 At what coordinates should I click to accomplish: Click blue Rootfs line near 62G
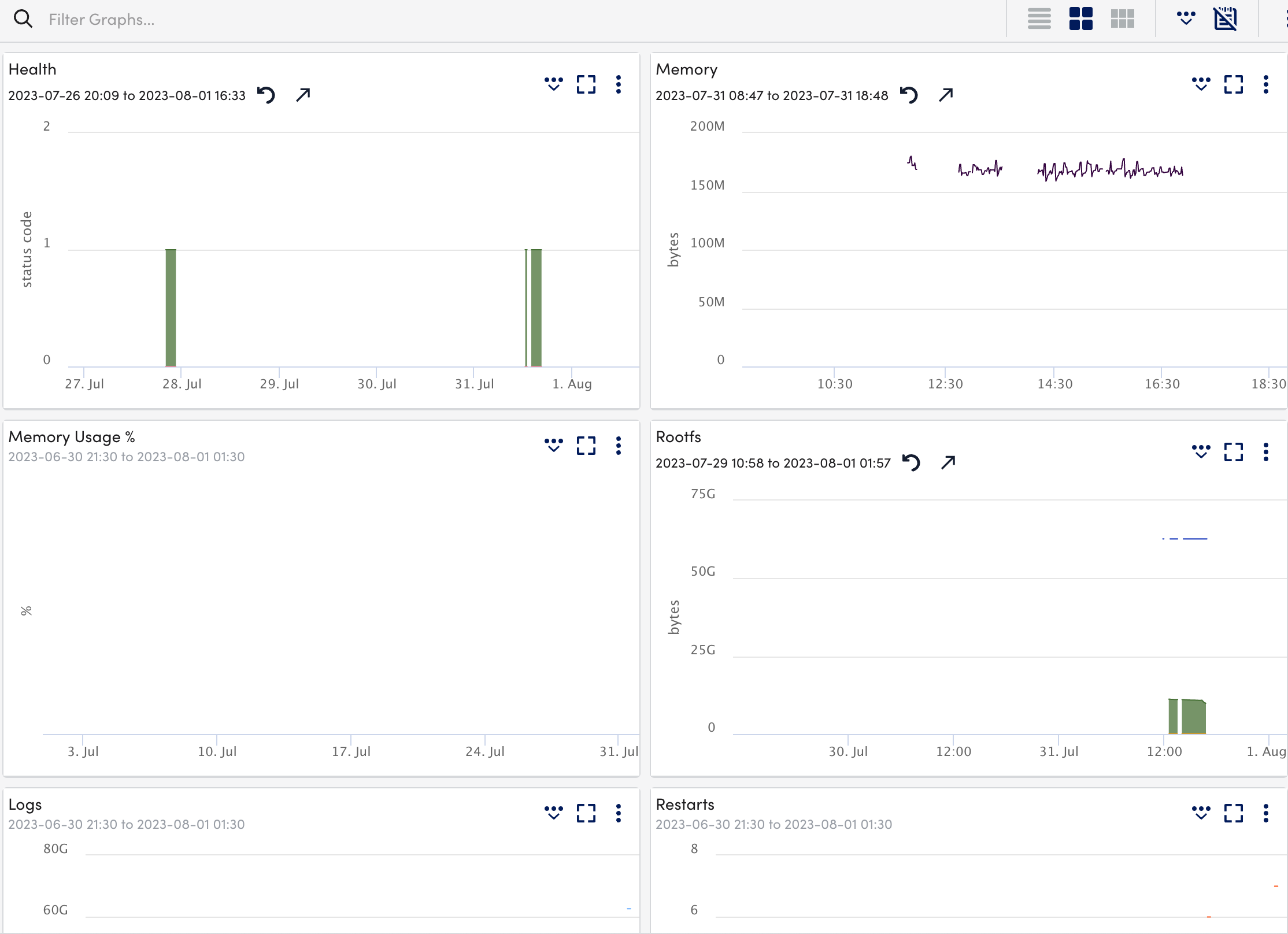pos(1195,539)
